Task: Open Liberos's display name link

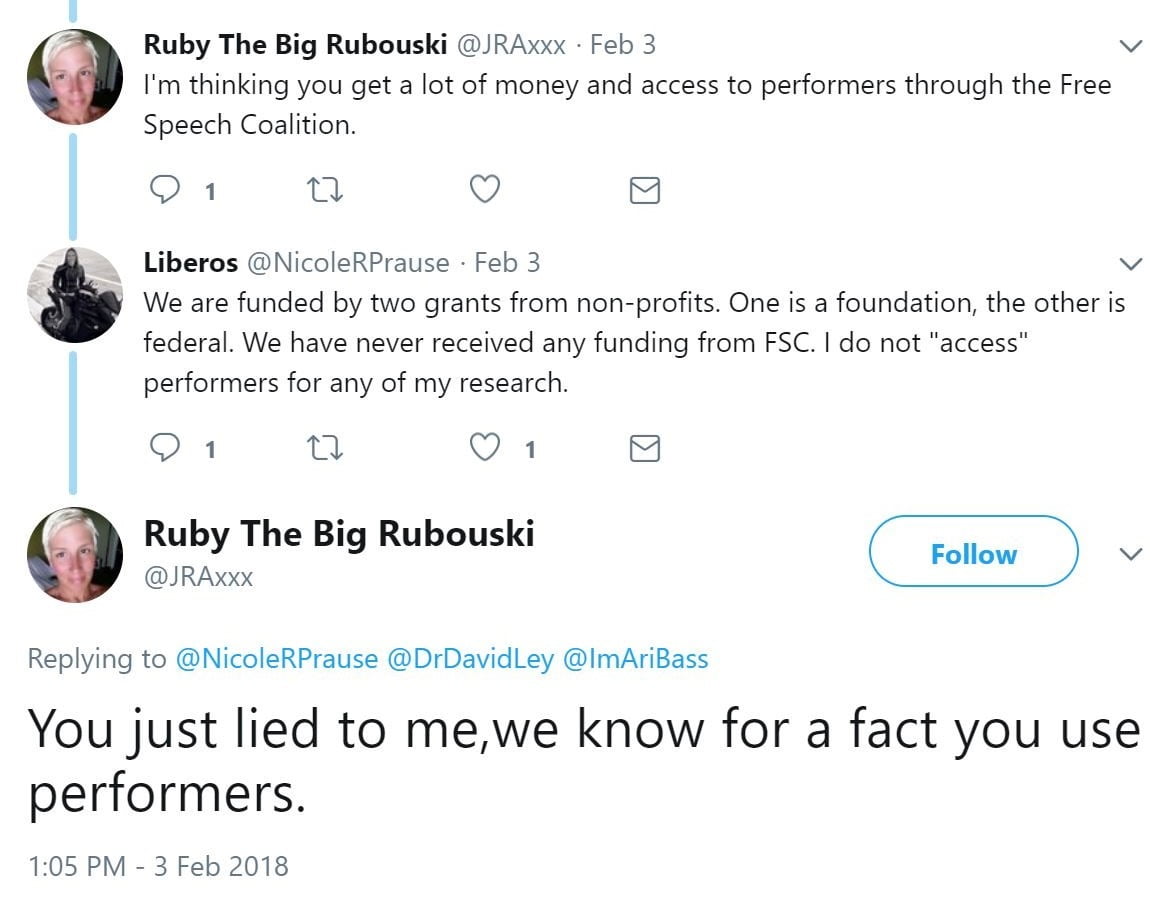Action: (x=190, y=263)
